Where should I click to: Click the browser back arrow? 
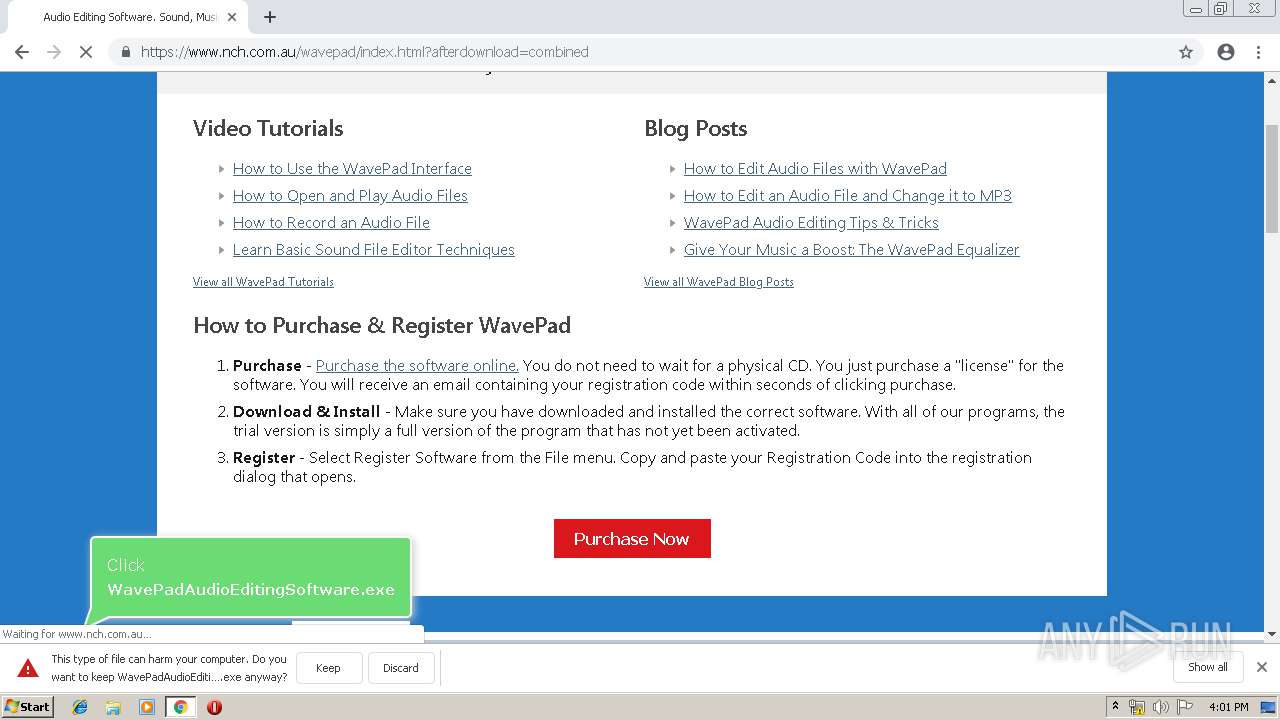(22, 52)
